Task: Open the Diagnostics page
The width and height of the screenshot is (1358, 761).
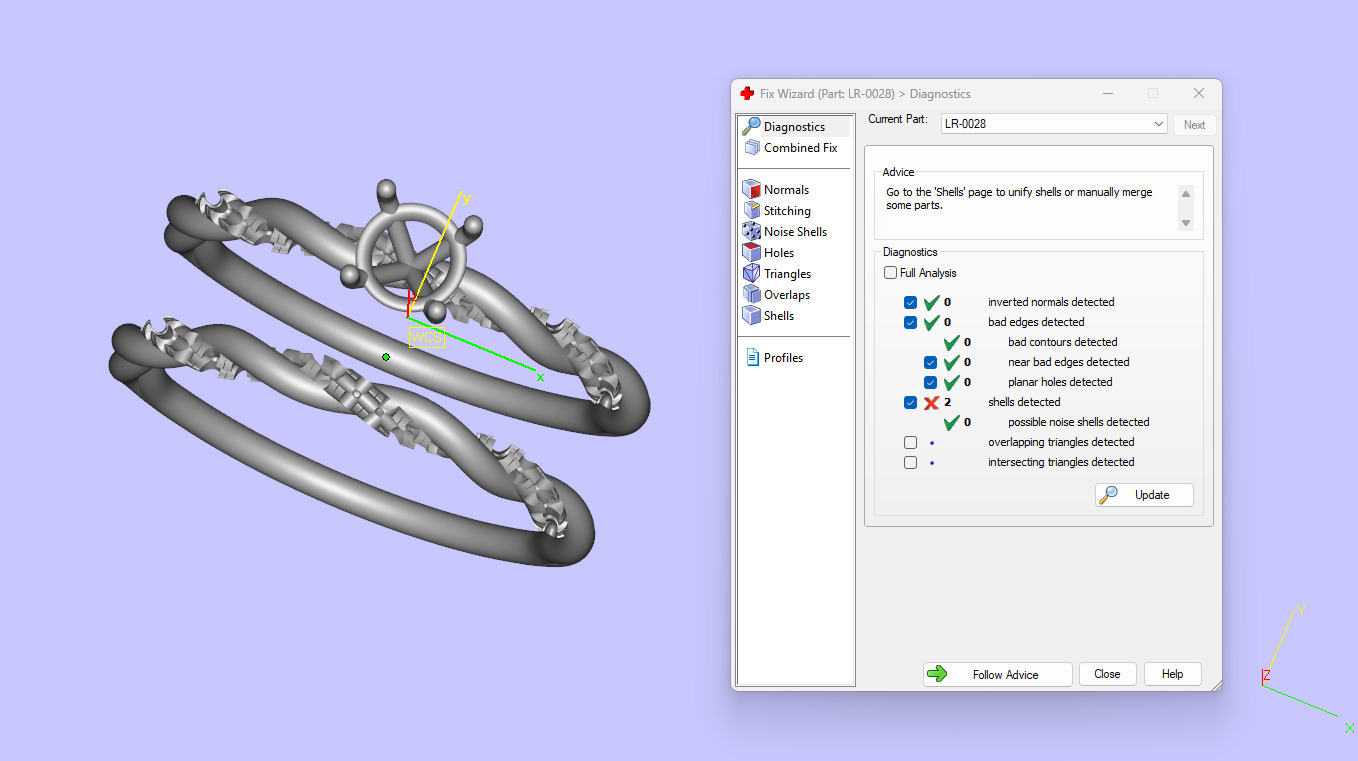Action: coord(795,127)
